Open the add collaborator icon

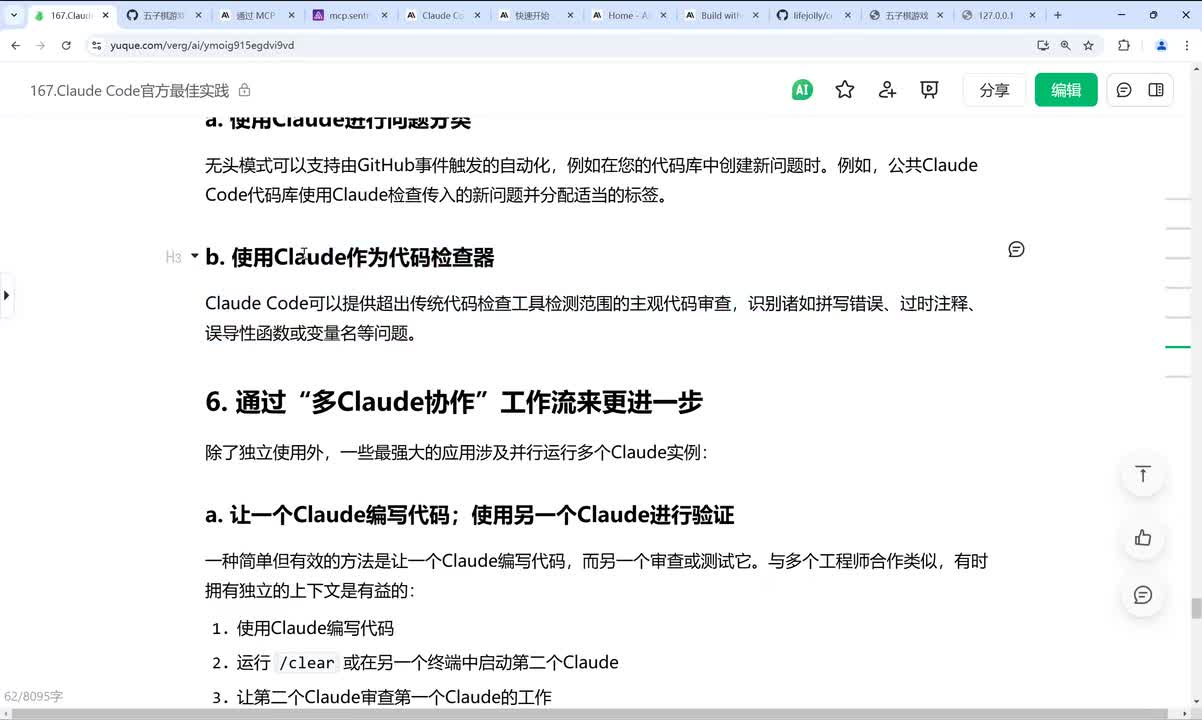[887, 90]
